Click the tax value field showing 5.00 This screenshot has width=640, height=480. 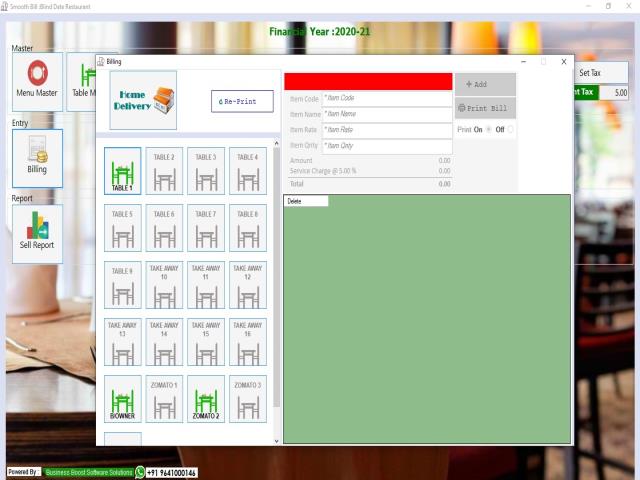[613, 93]
